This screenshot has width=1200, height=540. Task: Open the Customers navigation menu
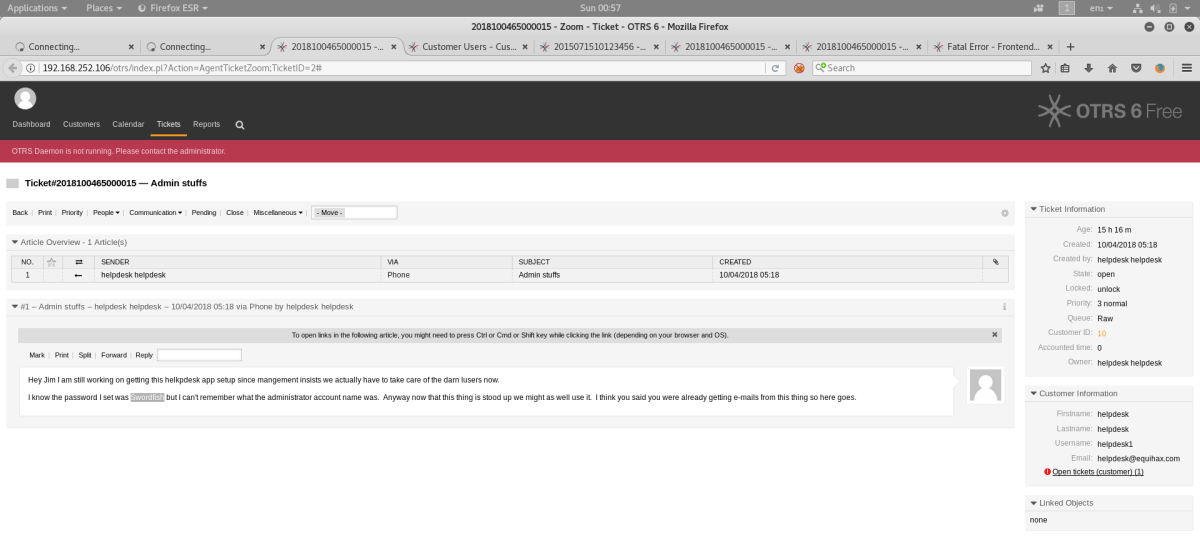(x=81, y=124)
